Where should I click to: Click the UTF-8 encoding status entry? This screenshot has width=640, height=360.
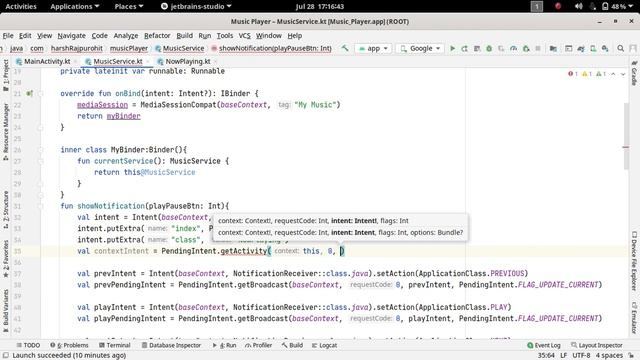tap(581, 356)
